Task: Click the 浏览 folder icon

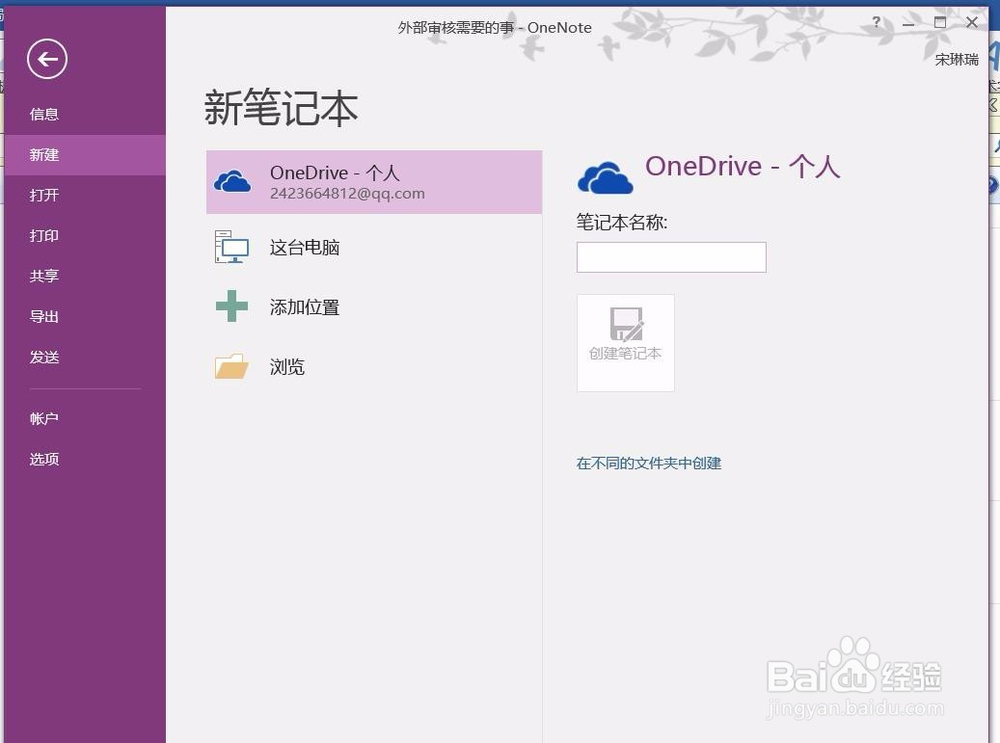Action: click(x=232, y=366)
